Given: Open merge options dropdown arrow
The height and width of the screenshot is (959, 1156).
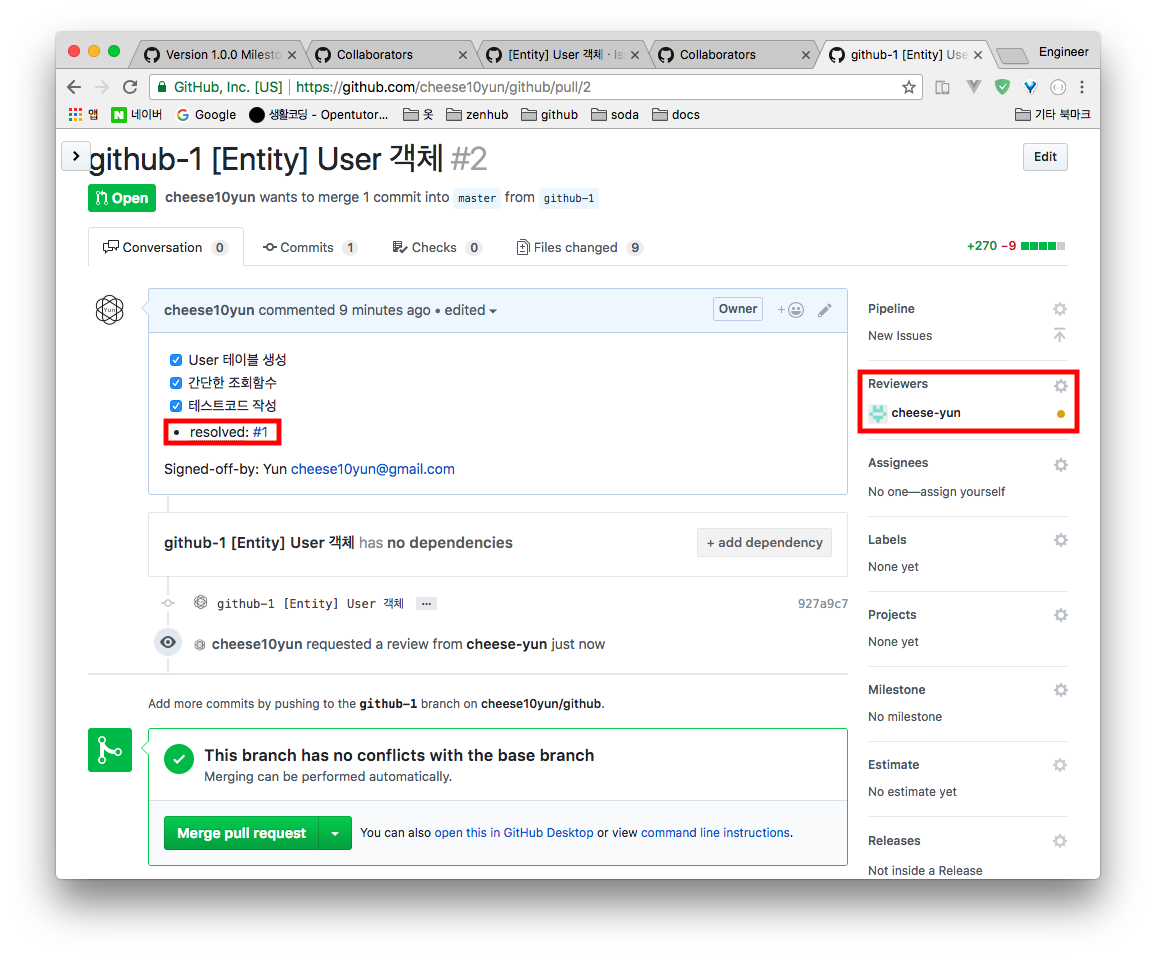Looking at the screenshot, I should point(335,833).
